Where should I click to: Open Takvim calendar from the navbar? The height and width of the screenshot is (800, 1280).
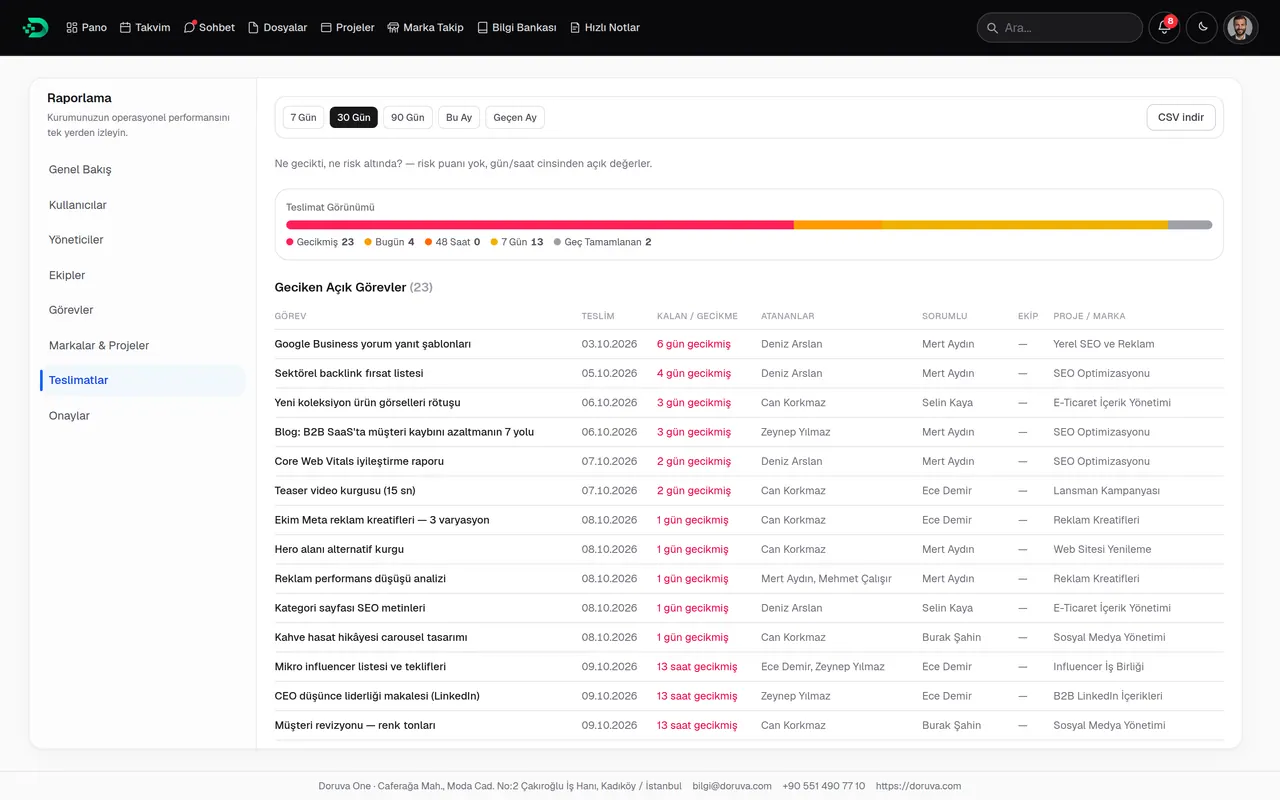pyautogui.click(x=145, y=27)
